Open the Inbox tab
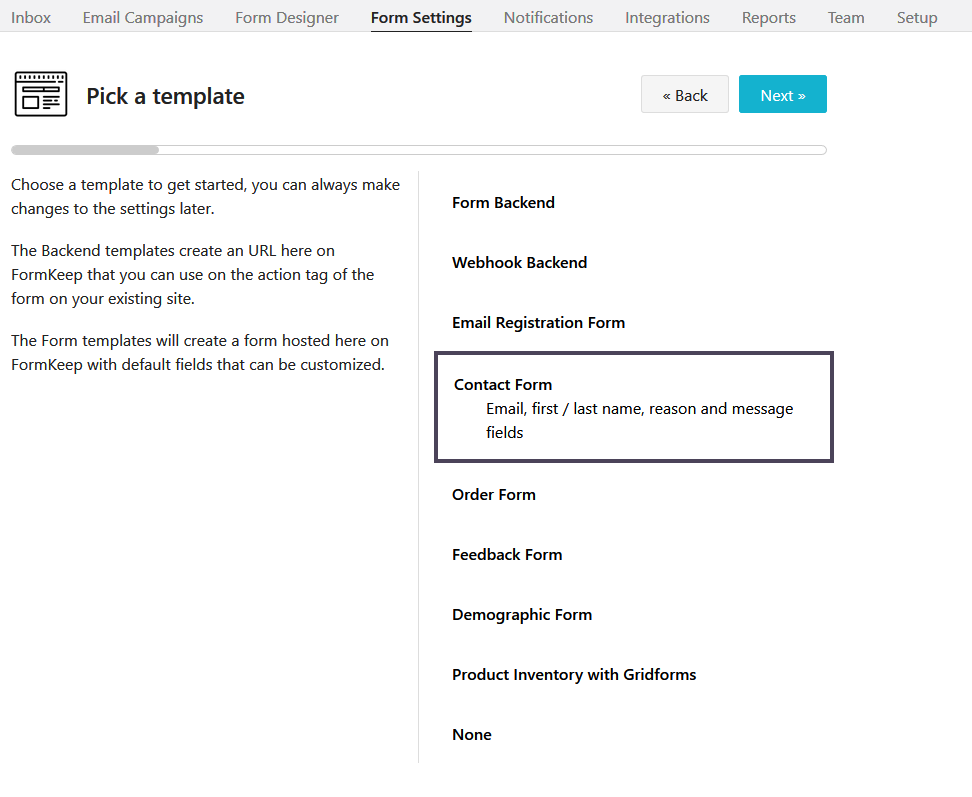The image size is (972, 797). [31, 17]
